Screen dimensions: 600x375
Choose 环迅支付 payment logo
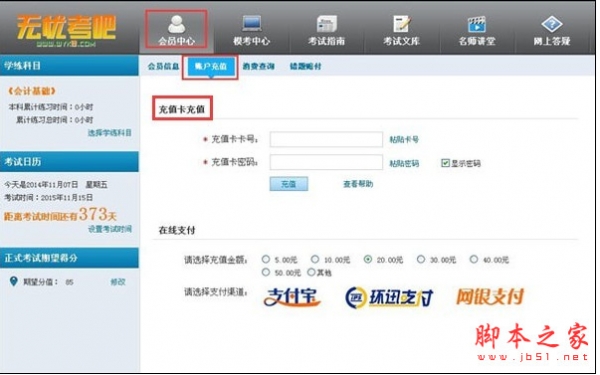coord(389,297)
